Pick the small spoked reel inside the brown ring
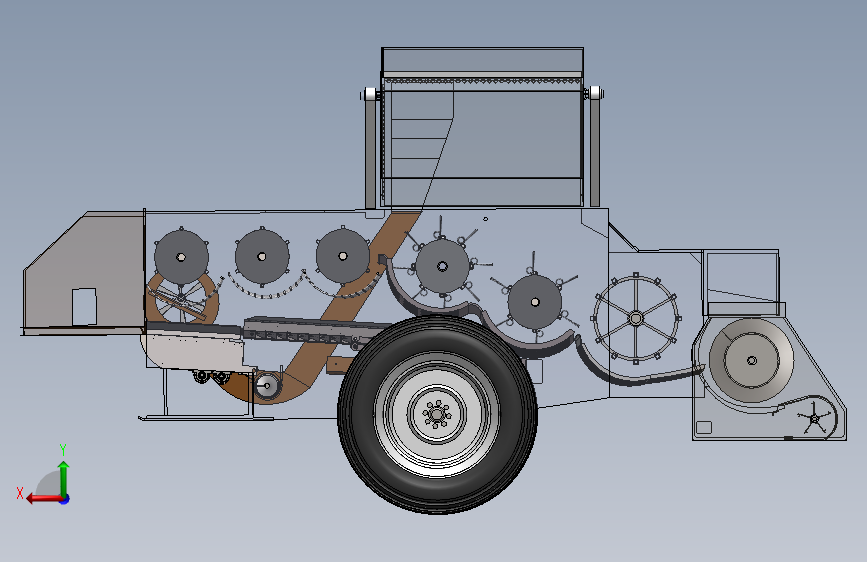This screenshot has height=562, width=867. pyautogui.click(x=181, y=300)
